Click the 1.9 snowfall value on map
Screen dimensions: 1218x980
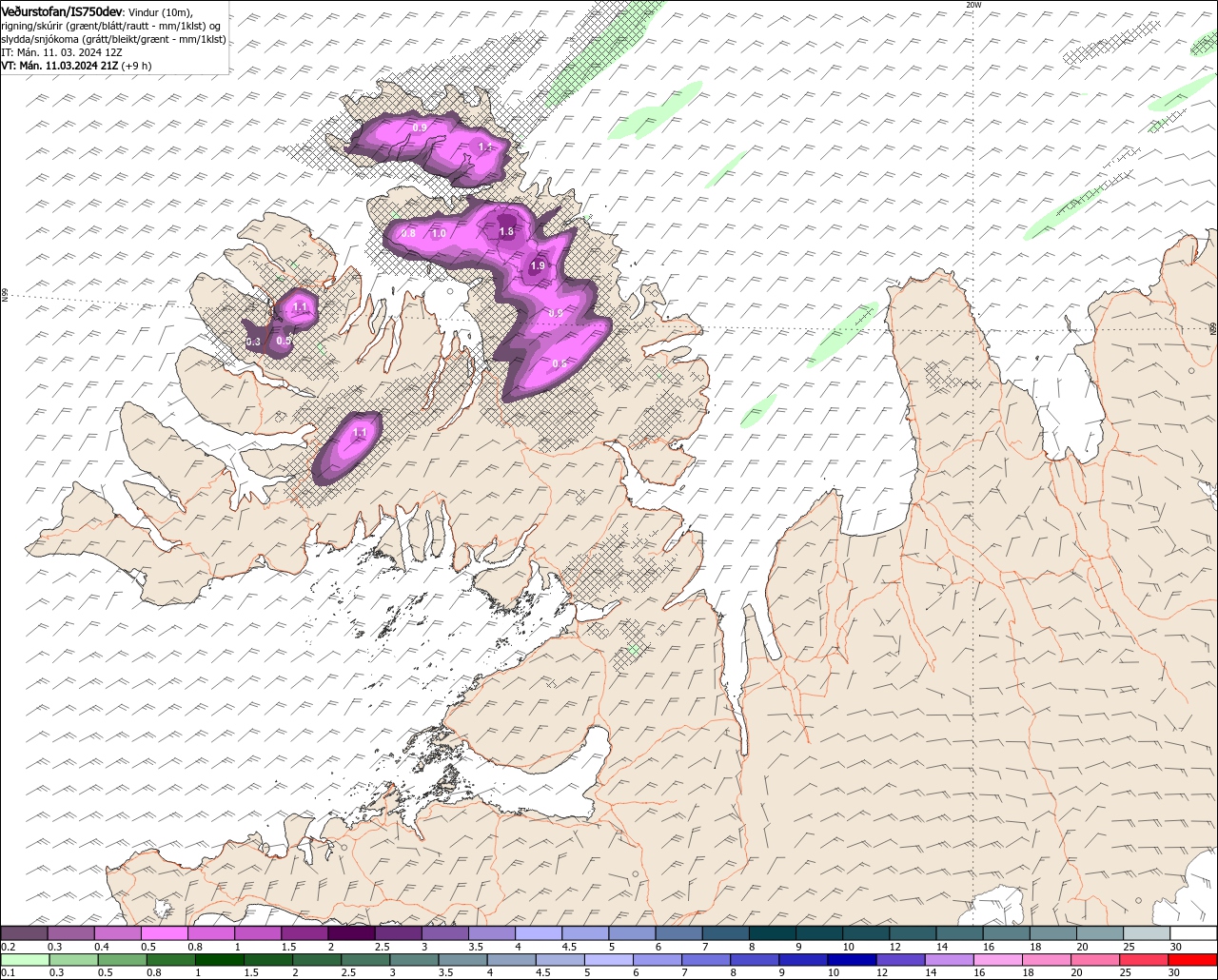coord(538,266)
